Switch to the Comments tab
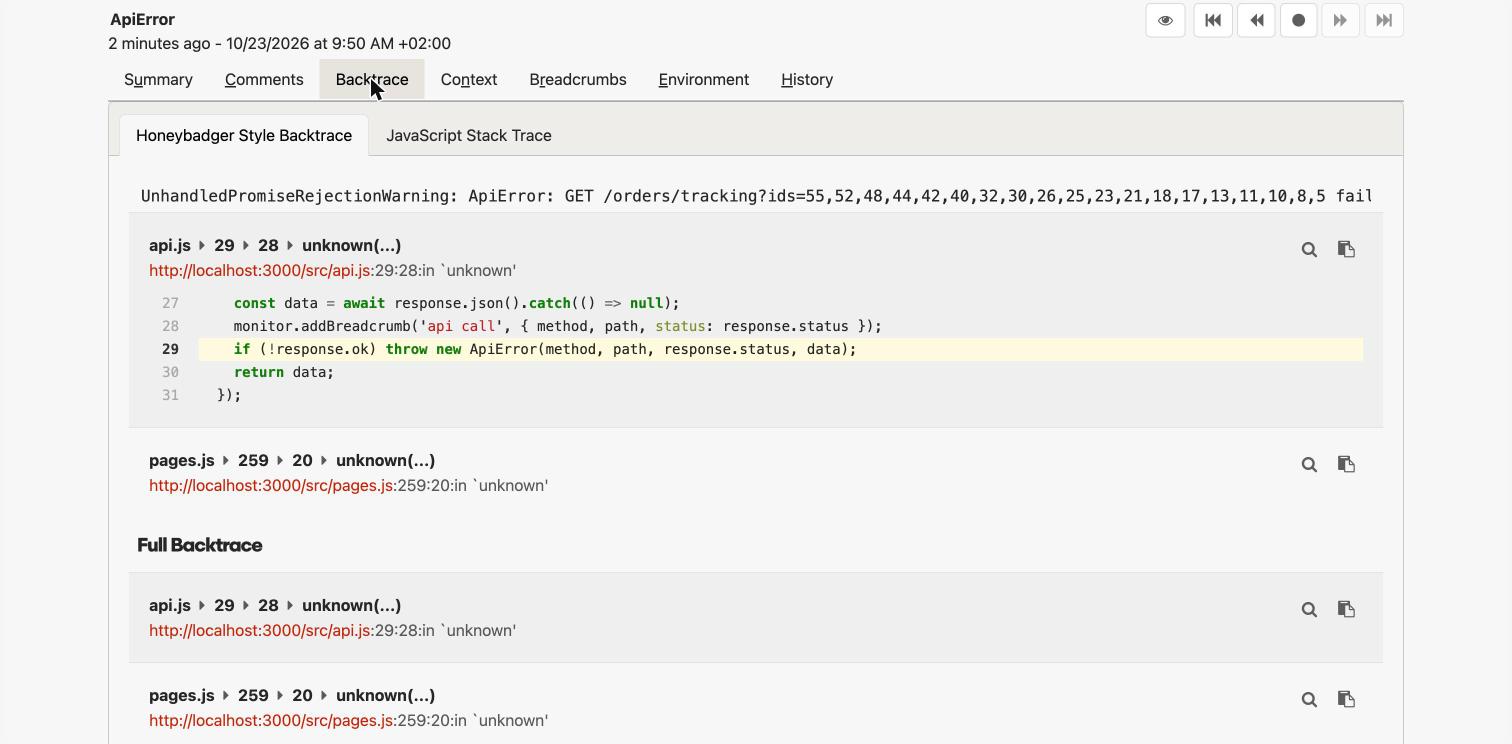The height and width of the screenshot is (744, 1512). click(264, 79)
